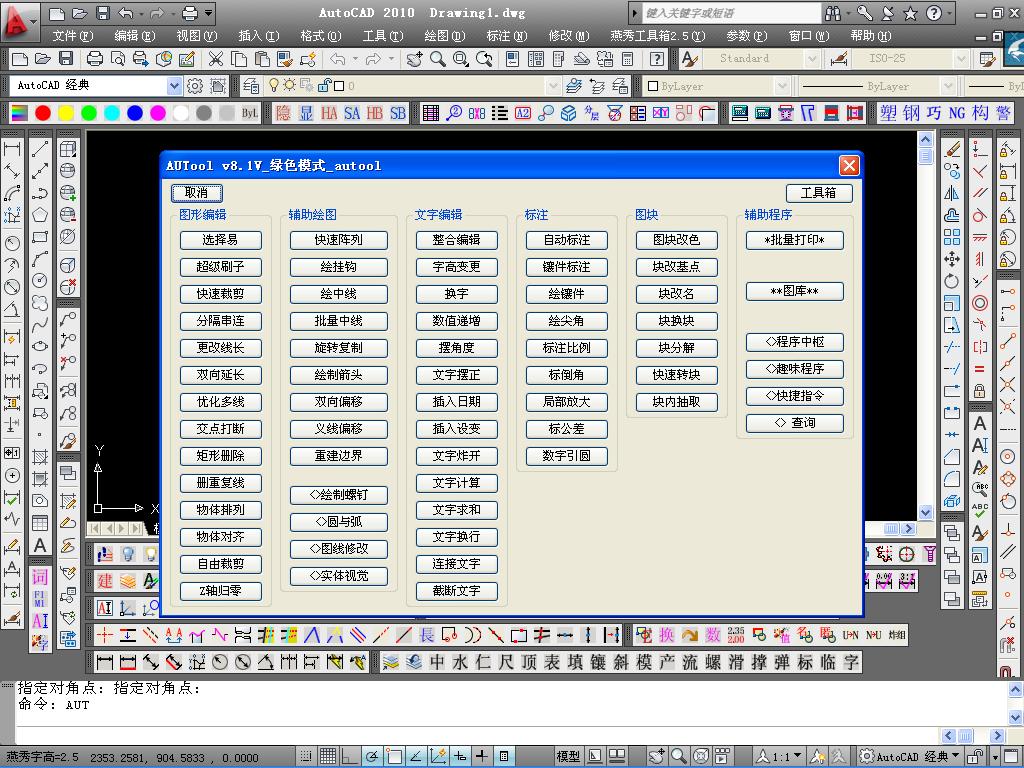Open the layer list dropdown
The width and height of the screenshot is (1024, 768).
point(552,86)
